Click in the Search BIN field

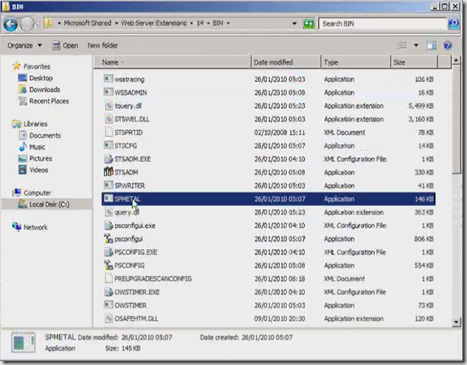coord(383,24)
